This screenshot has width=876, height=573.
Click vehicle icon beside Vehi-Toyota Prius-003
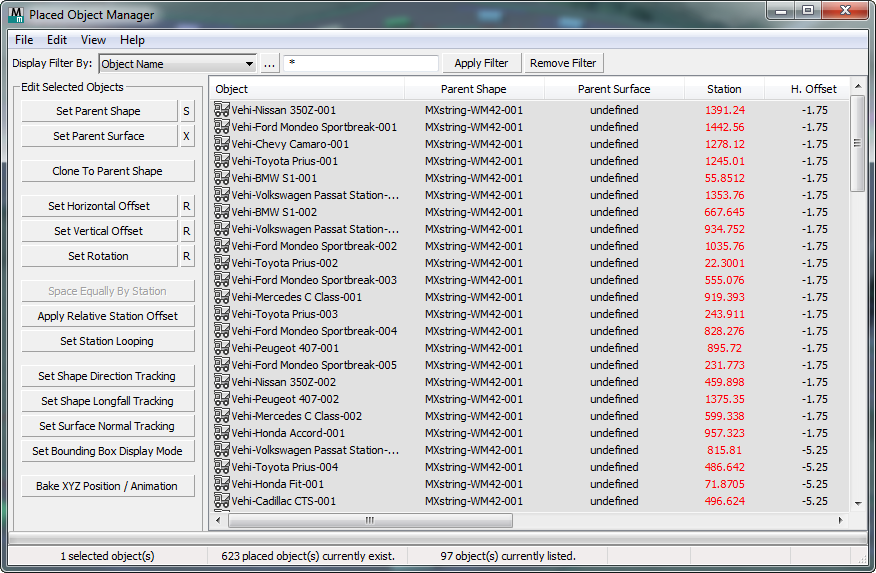click(222, 314)
